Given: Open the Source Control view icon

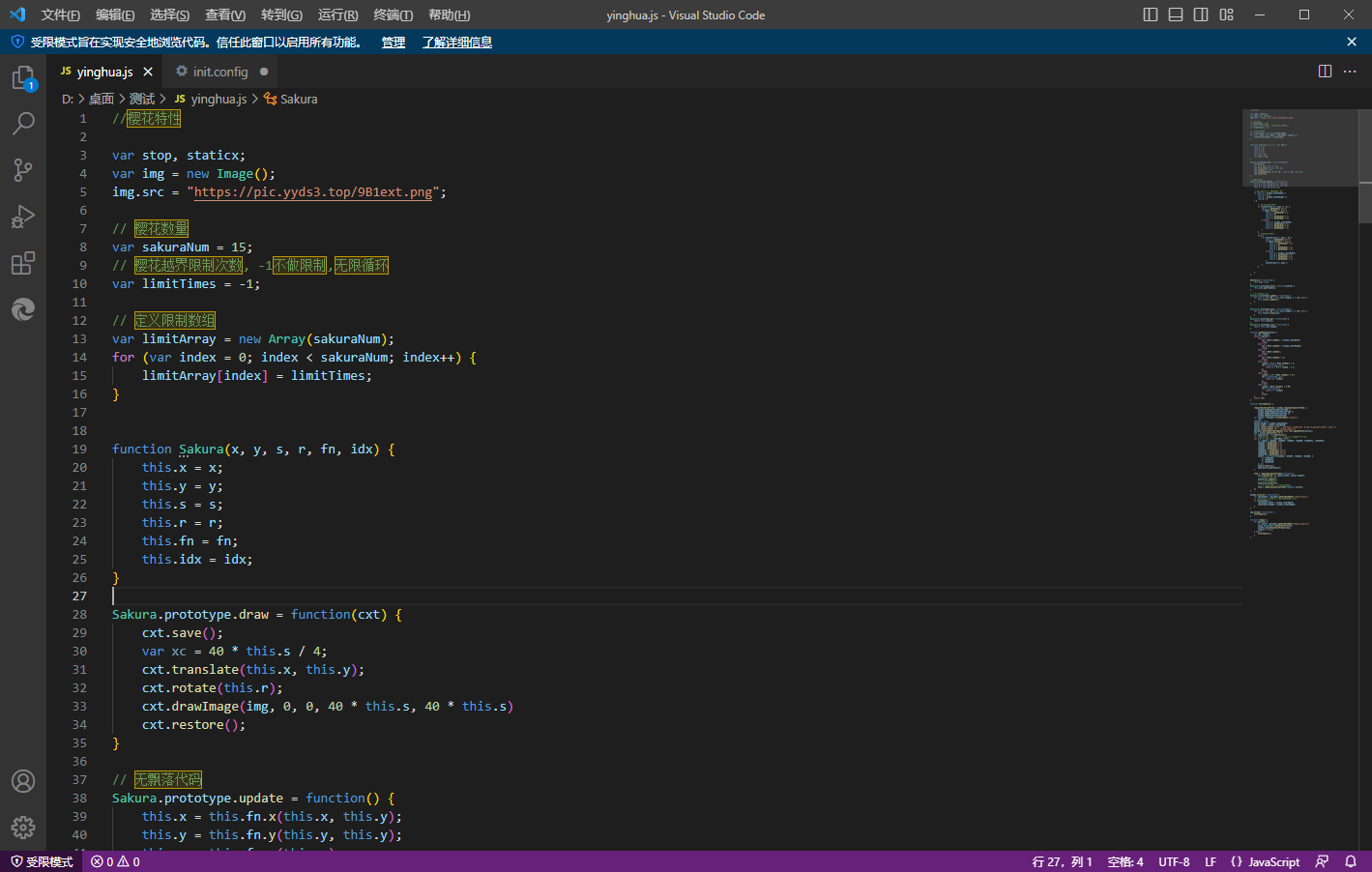Looking at the screenshot, I should [x=23, y=170].
